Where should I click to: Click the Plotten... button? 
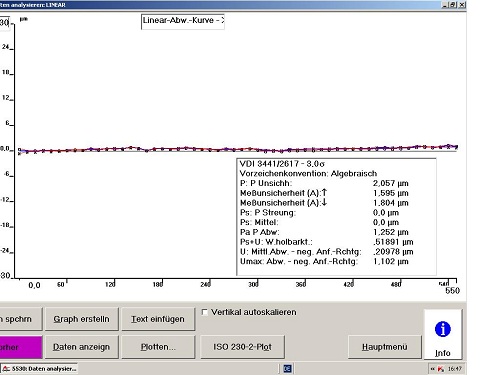[x=158, y=347]
